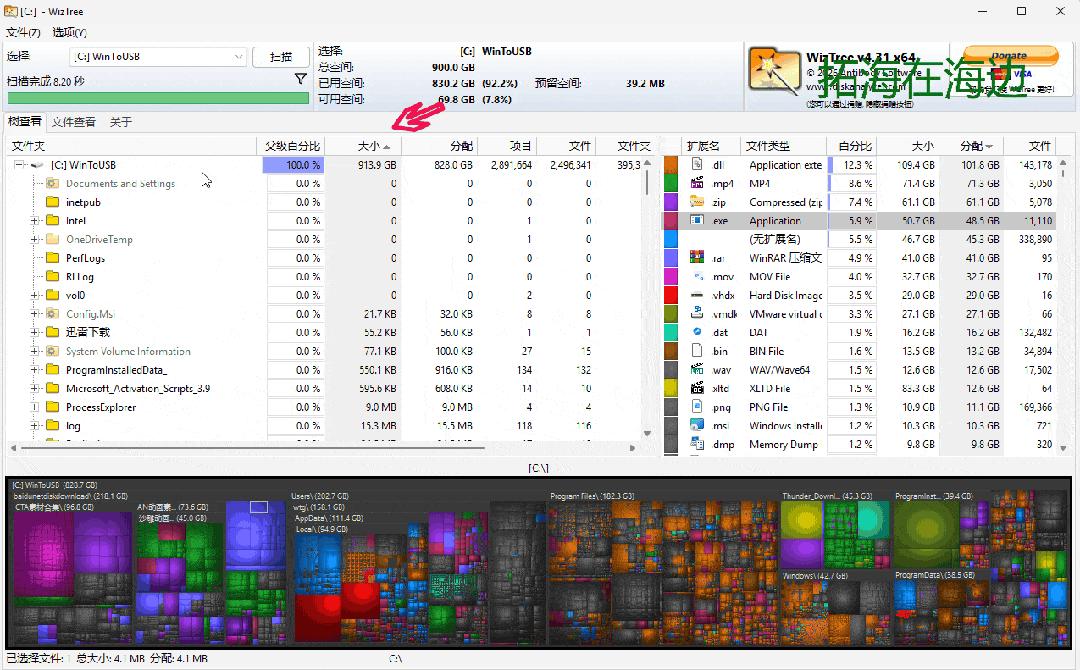Collapse the [C:] WinToUSB root node
The height and width of the screenshot is (670, 1080).
point(19,165)
